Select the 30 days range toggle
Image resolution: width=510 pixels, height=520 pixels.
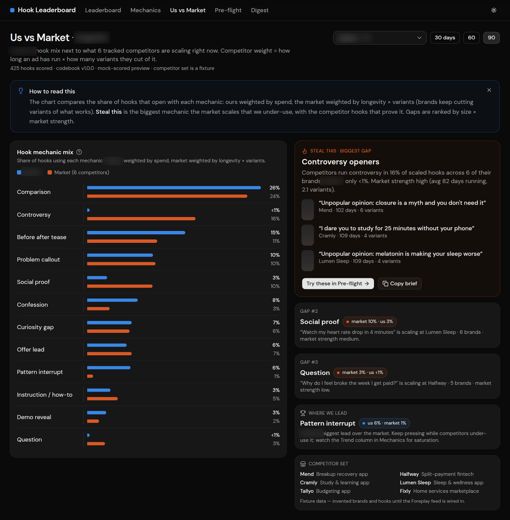445,38
